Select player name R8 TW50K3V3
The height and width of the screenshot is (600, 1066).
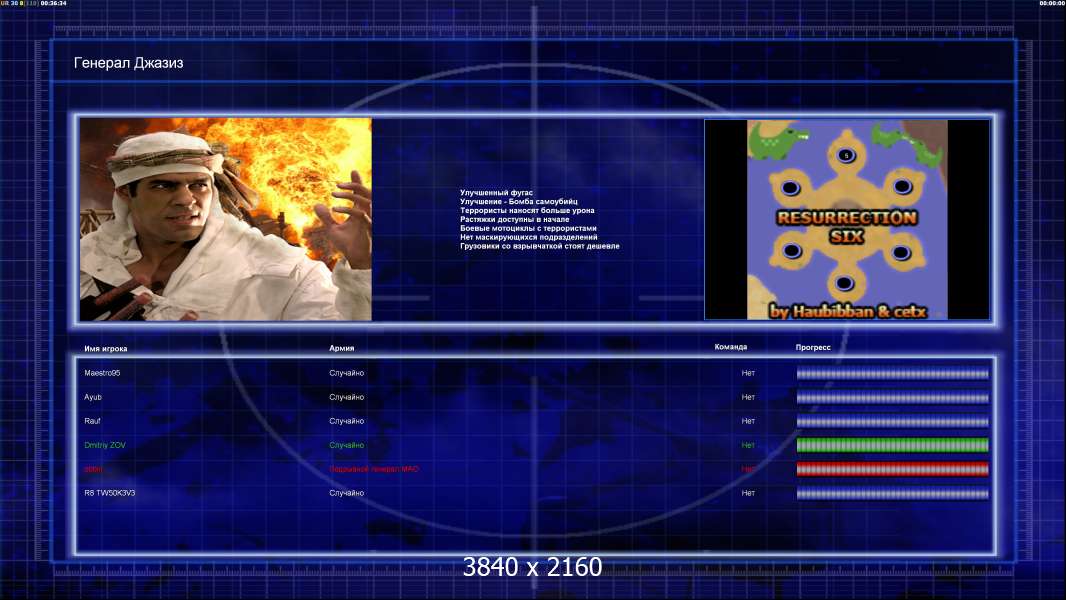(109, 493)
